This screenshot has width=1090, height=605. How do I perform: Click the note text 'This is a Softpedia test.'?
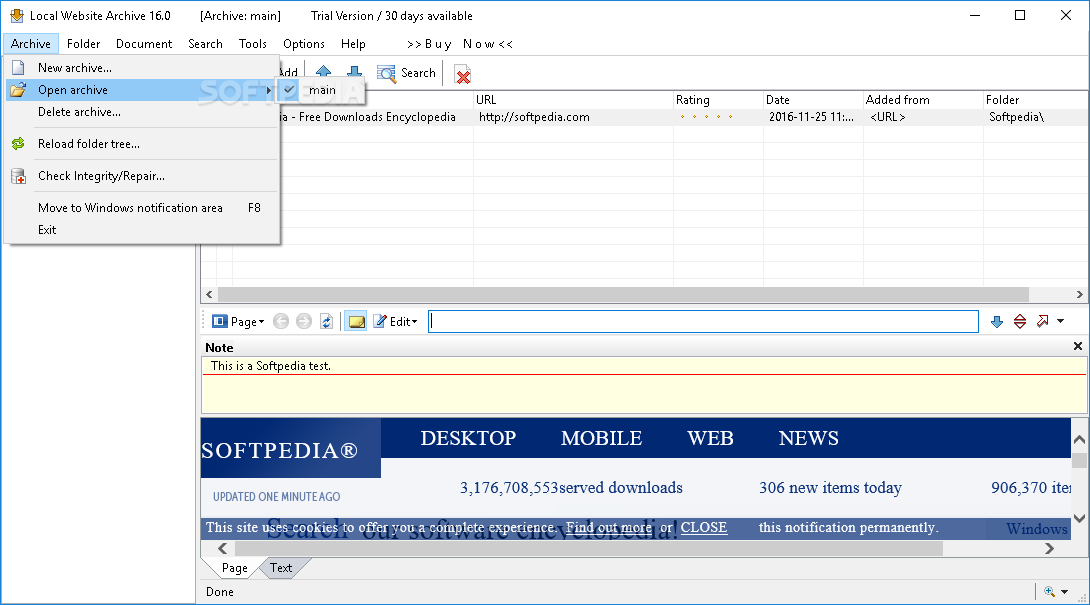pos(270,366)
